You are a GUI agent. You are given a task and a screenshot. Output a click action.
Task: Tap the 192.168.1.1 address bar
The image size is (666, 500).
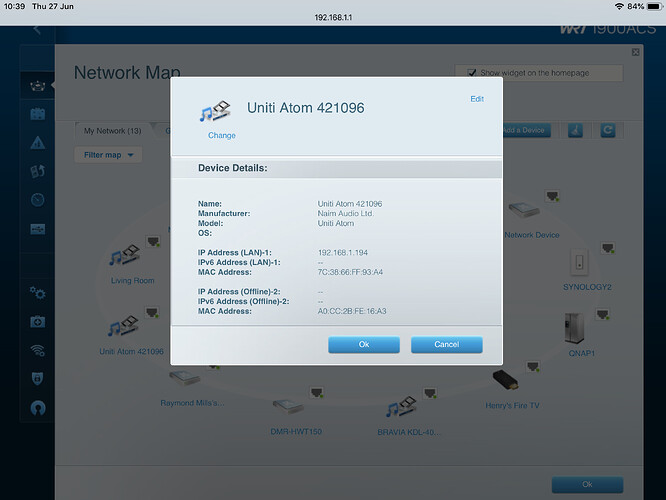coord(333,17)
